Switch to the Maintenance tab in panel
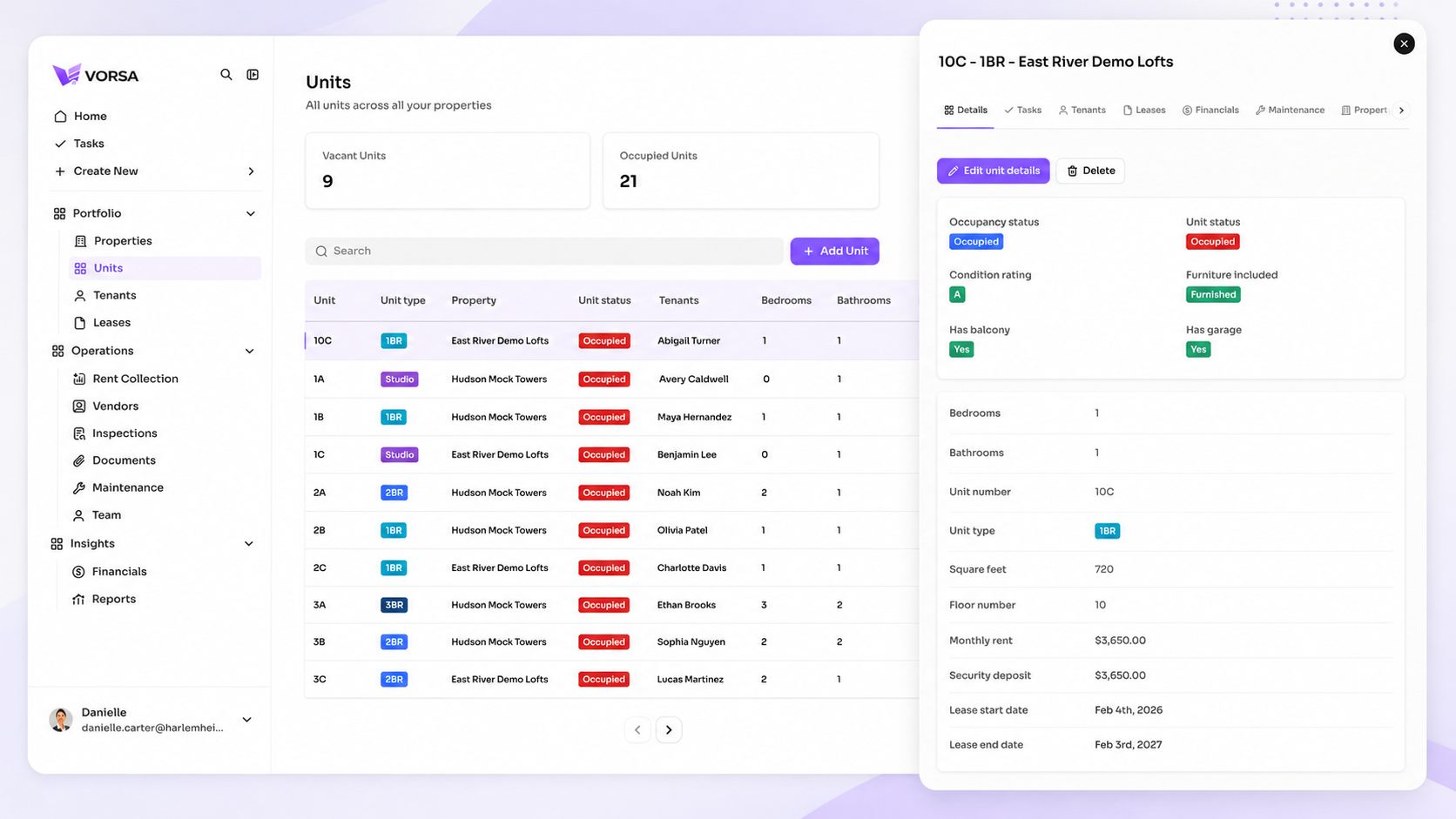This screenshot has width=1456, height=819. (1290, 111)
